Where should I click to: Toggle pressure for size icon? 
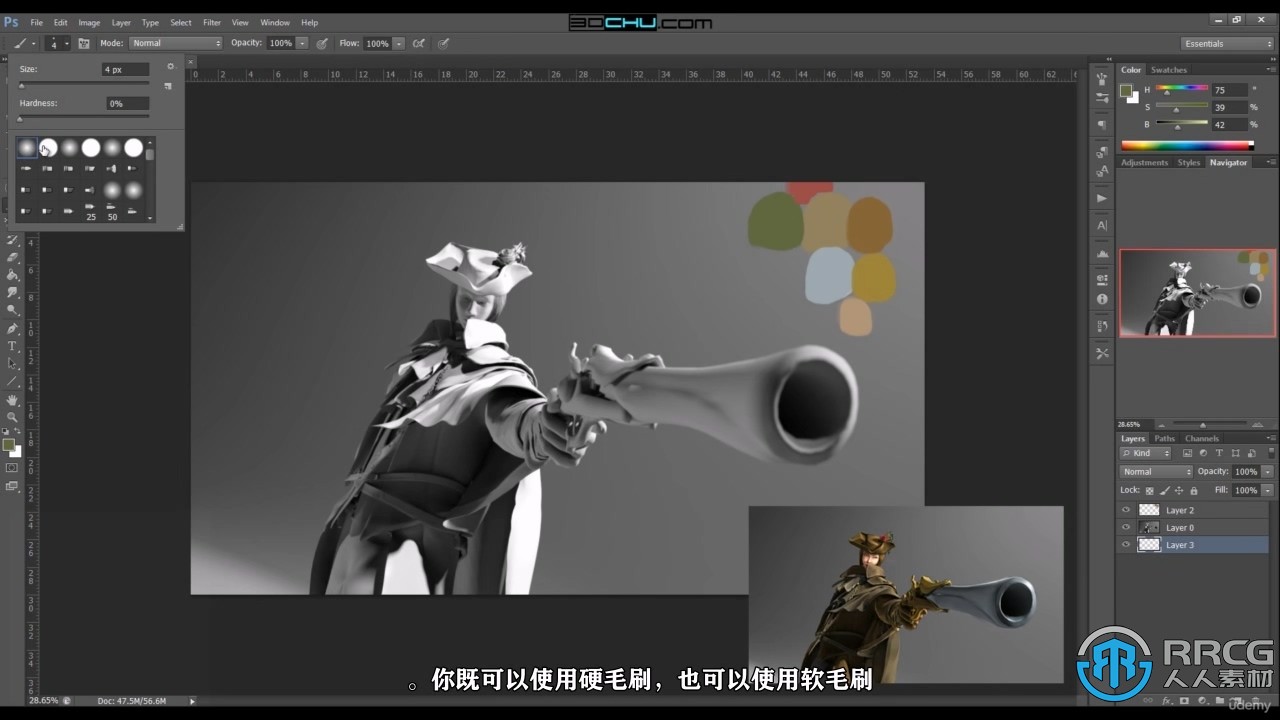[443, 44]
